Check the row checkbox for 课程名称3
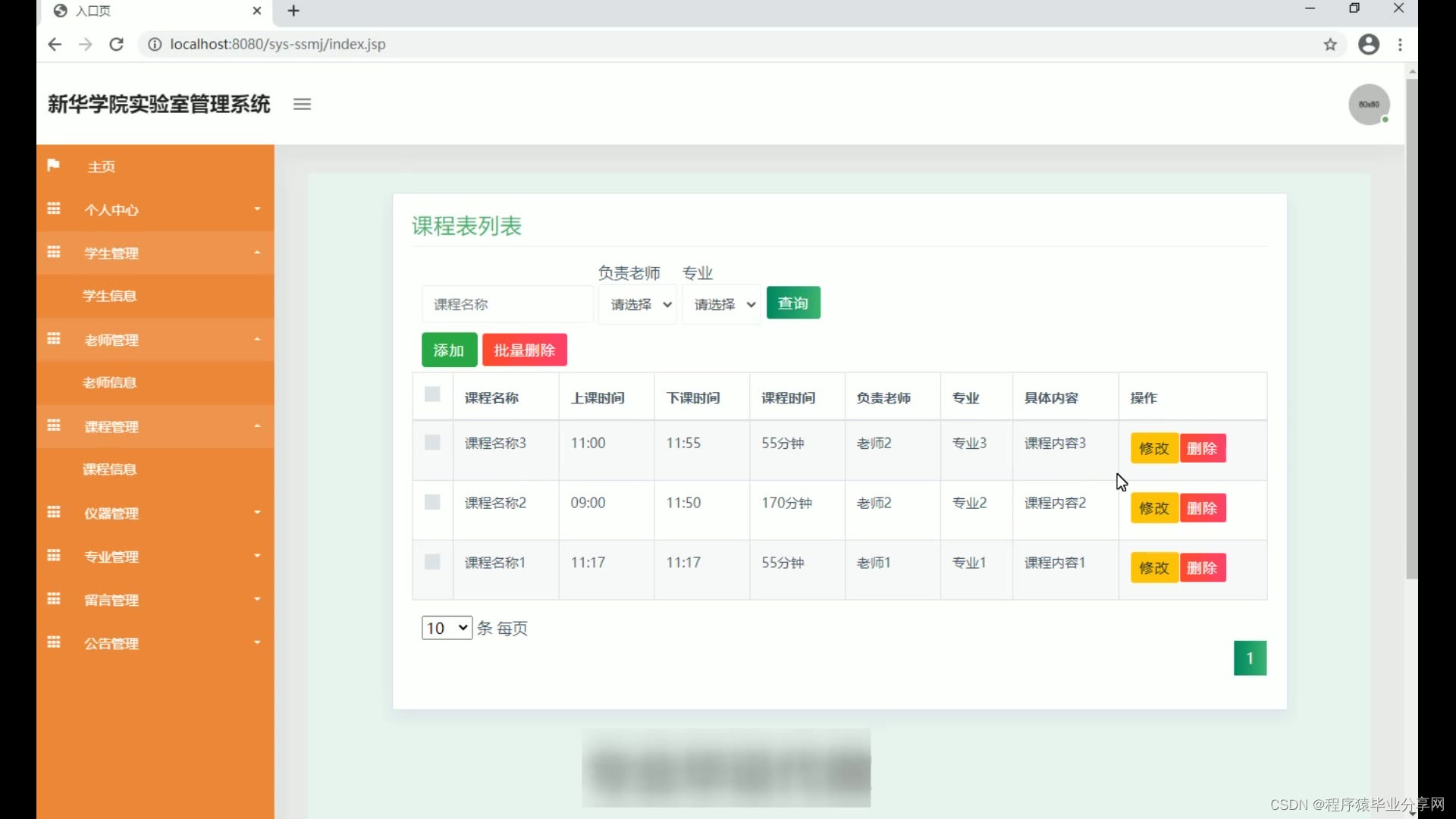 click(432, 443)
